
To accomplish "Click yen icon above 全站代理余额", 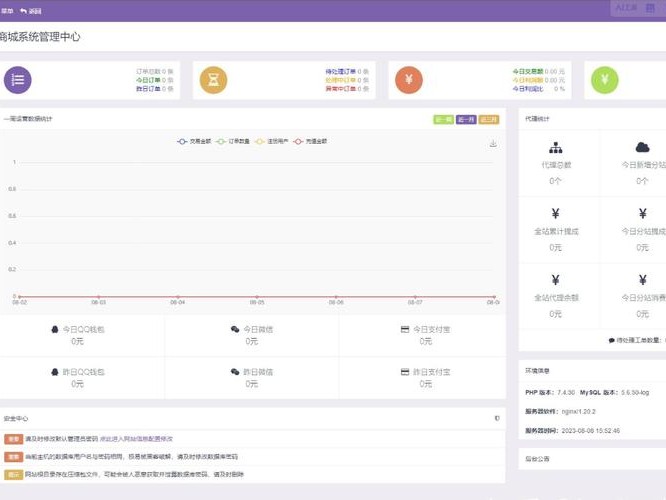I will (x=556, y=280).
